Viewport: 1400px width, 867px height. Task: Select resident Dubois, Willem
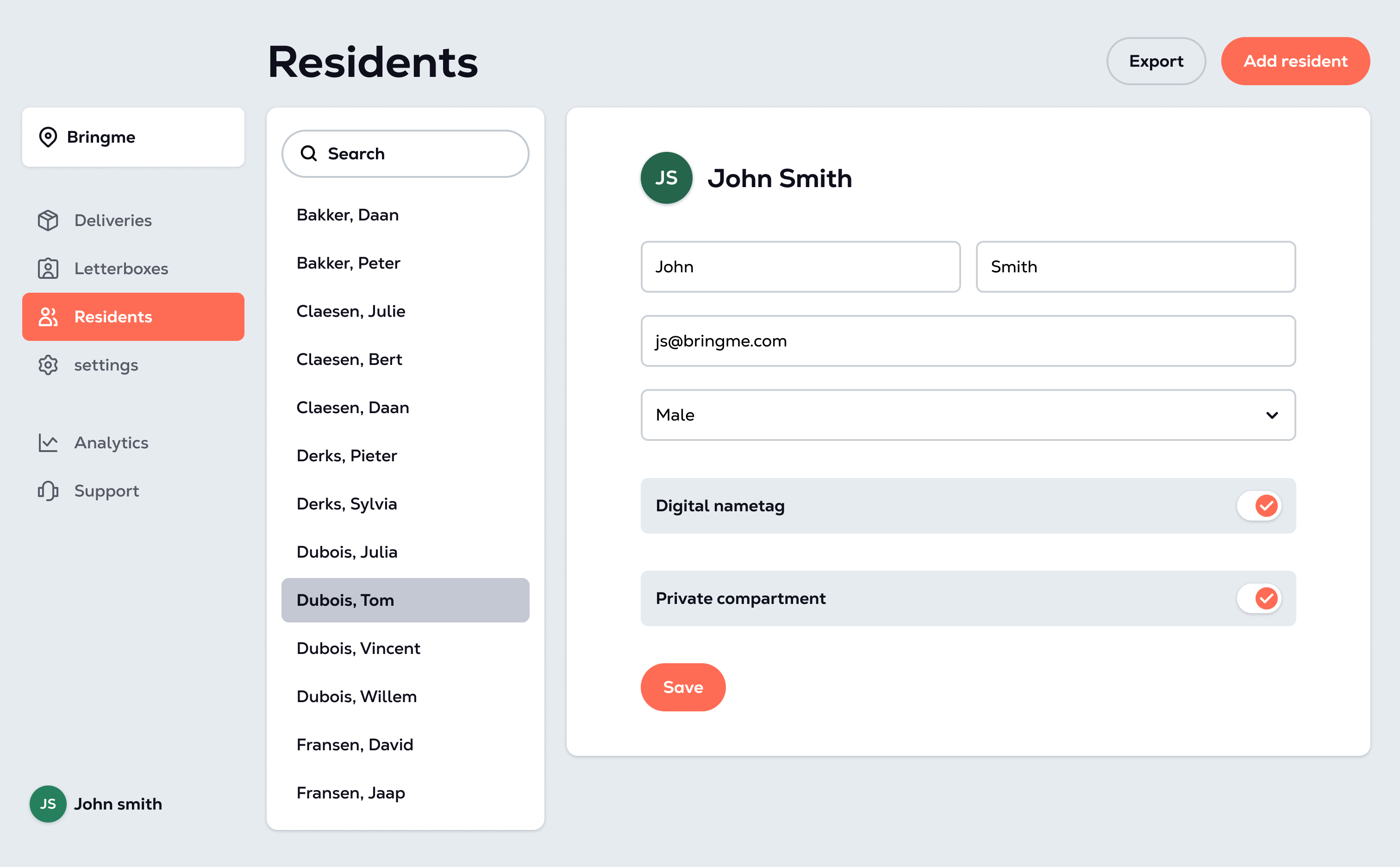tap(405, 696)
